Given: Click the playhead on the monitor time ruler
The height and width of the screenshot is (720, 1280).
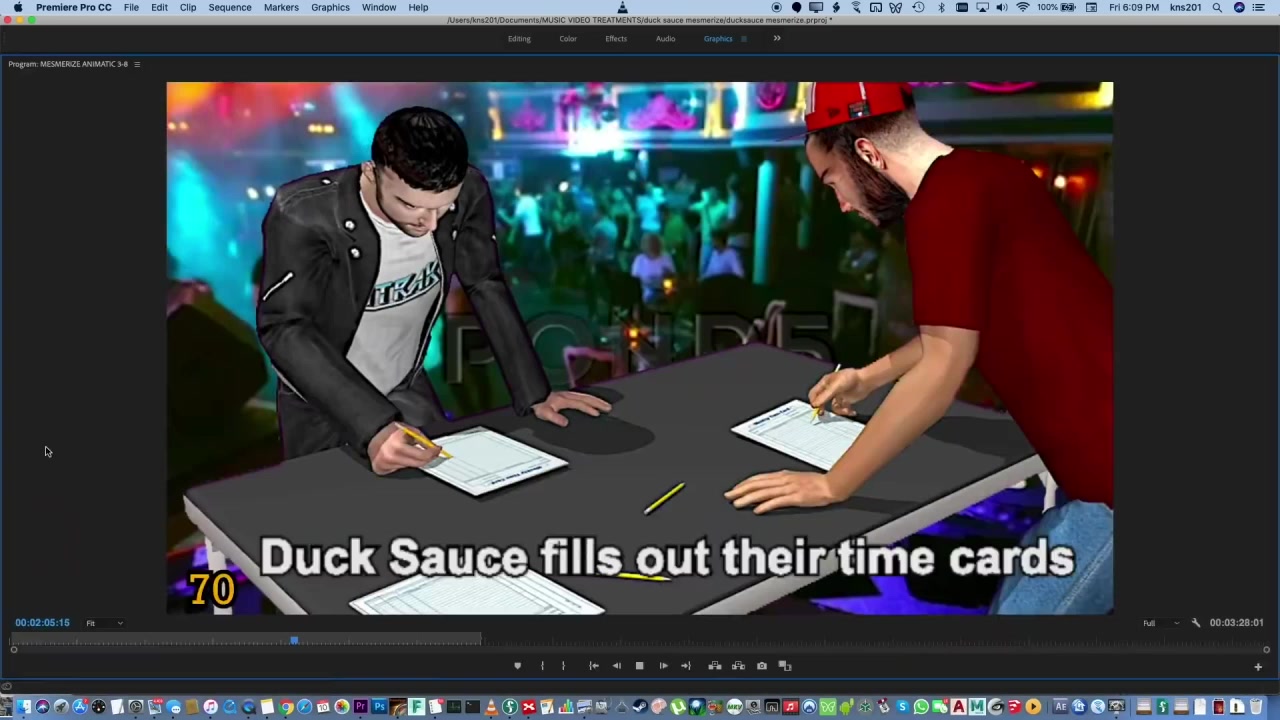Looking at the screenshot, I should click(294, 640).
